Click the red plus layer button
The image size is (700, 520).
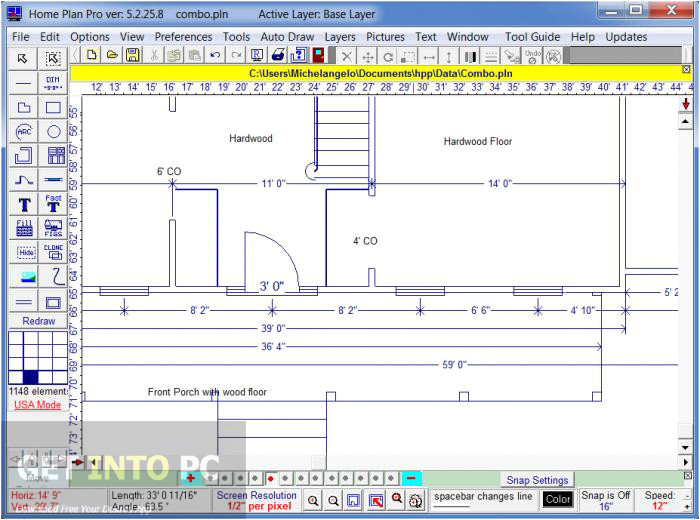click(190, 479)
